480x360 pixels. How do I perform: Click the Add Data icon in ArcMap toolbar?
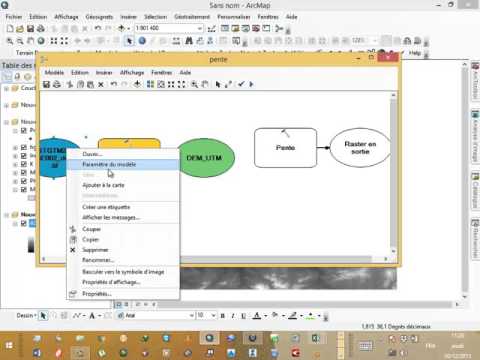(x=122, y=29)
